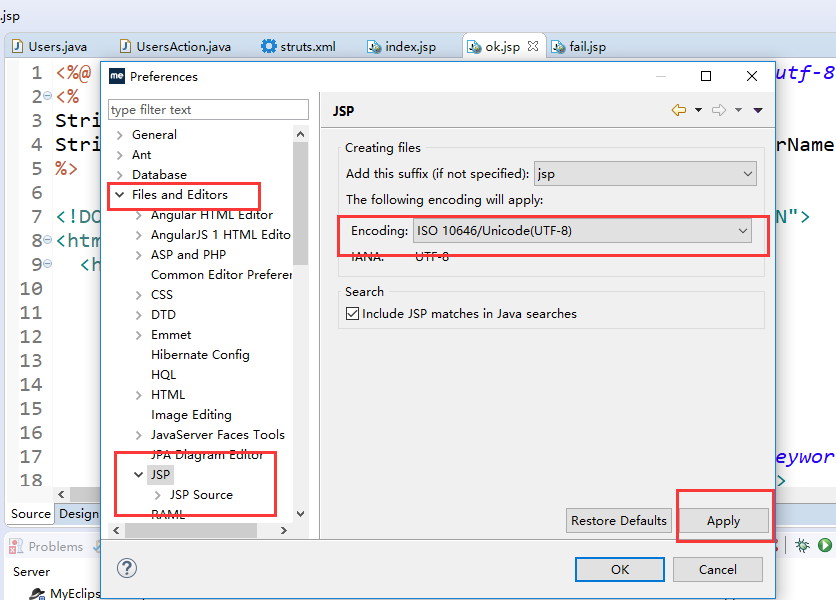Click the debug bug icon in Servers toolbar

pos(802,545)
